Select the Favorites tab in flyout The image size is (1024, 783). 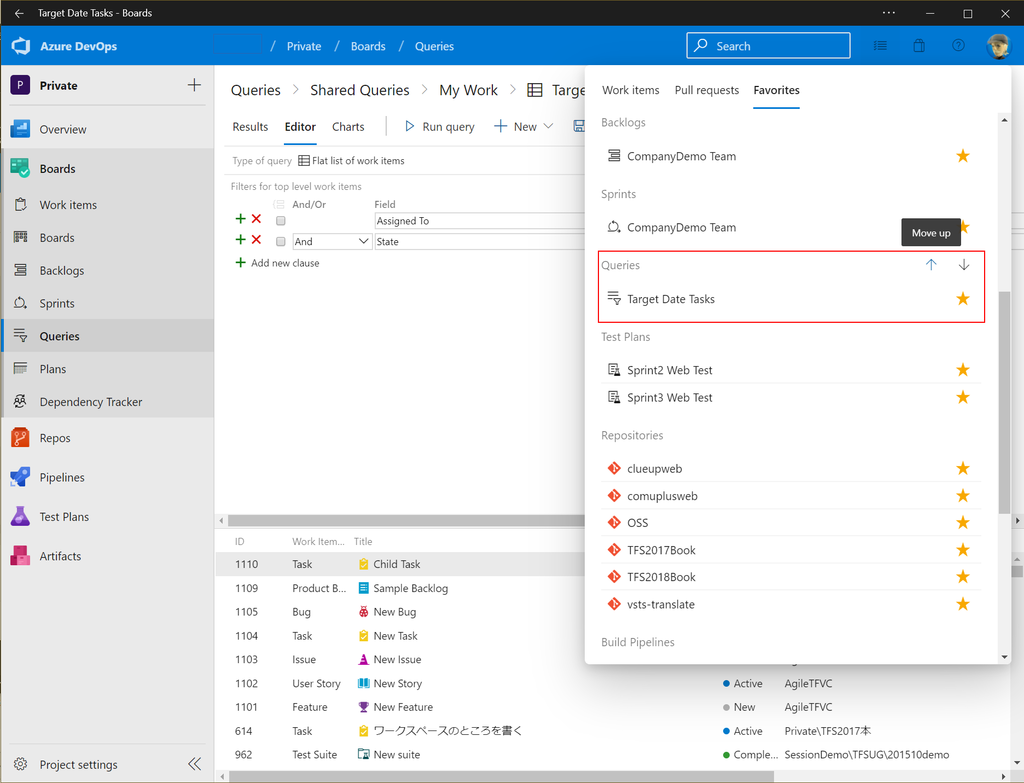776,90
